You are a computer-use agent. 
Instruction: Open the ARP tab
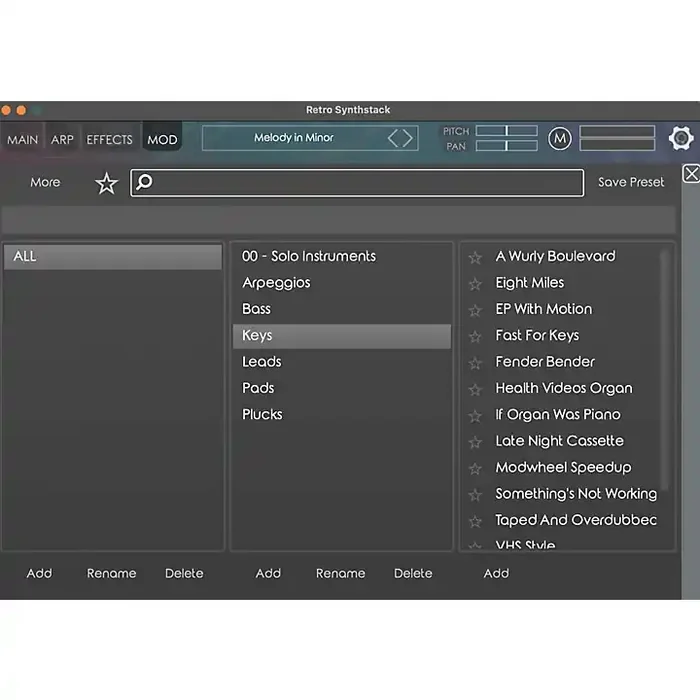pos(62,140)
